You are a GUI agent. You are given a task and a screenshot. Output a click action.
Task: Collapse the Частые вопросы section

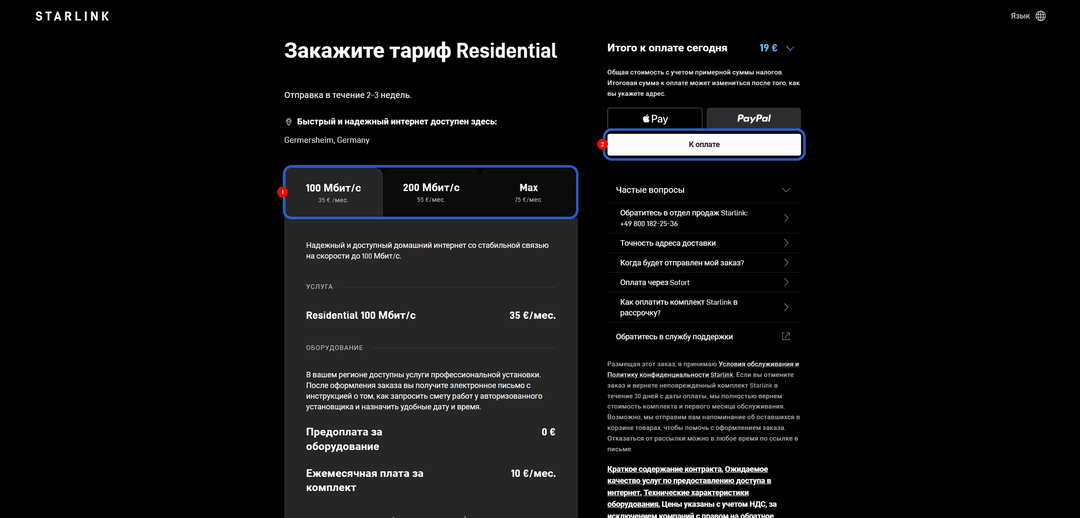point(704,190)
